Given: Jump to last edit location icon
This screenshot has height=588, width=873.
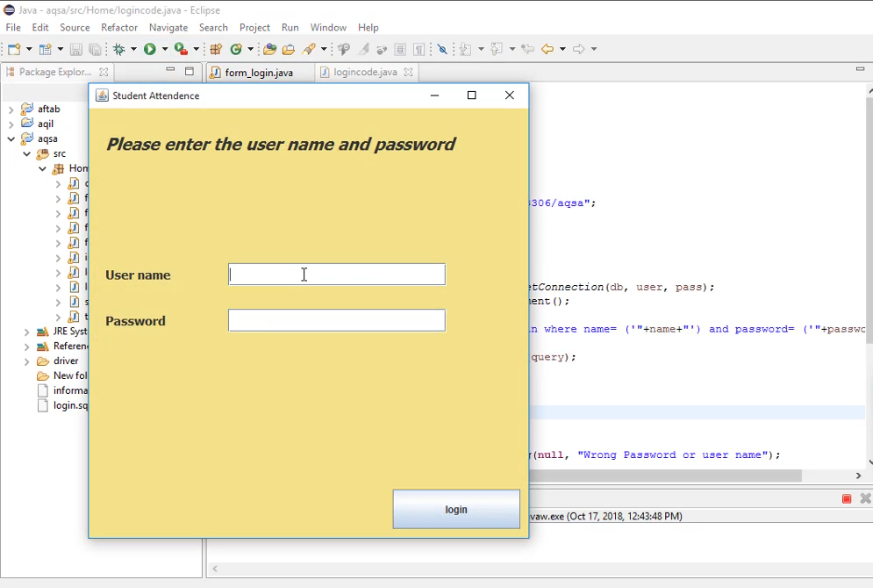Looking at the screenshot, I should pos(527,48).
